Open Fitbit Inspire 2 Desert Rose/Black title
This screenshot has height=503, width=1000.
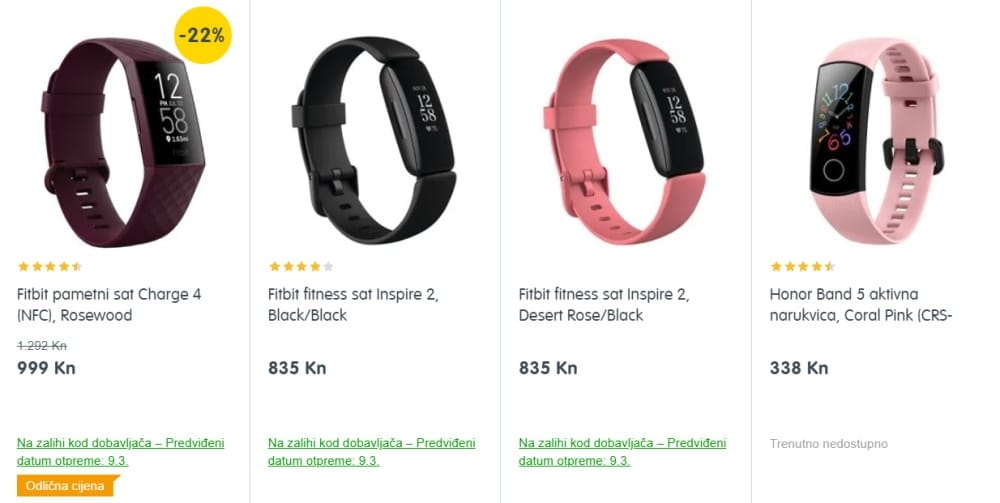(x=604, y=305)
